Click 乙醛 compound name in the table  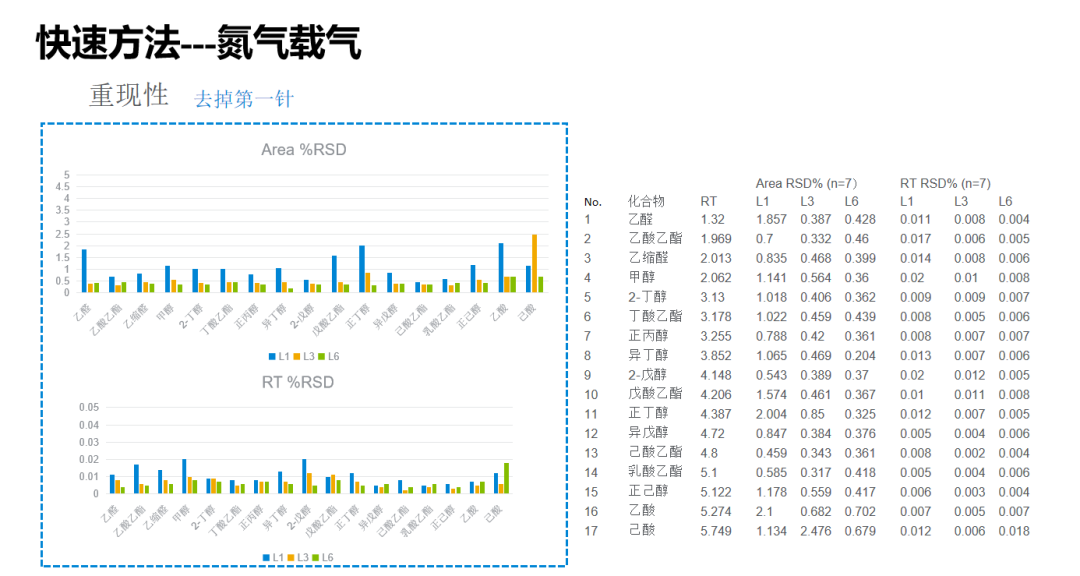pos(641,219)
